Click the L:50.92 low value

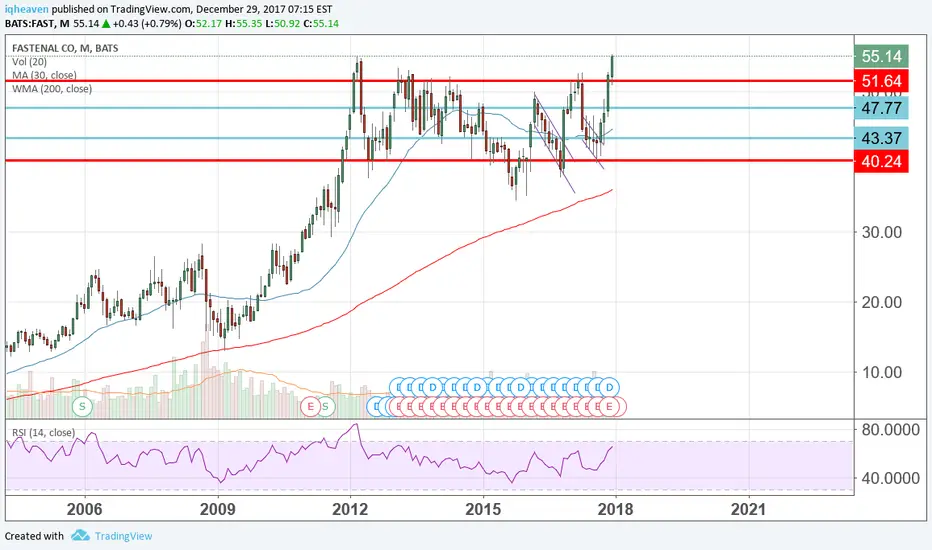282,24
